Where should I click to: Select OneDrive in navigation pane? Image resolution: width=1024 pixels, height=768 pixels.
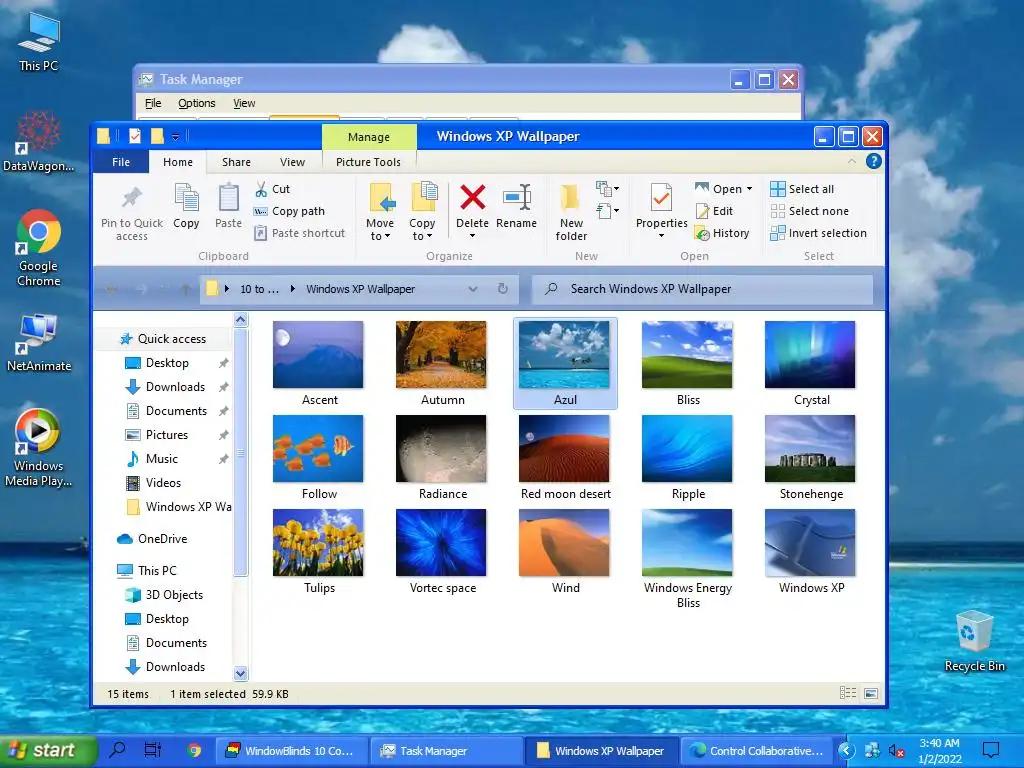(152, 539)
